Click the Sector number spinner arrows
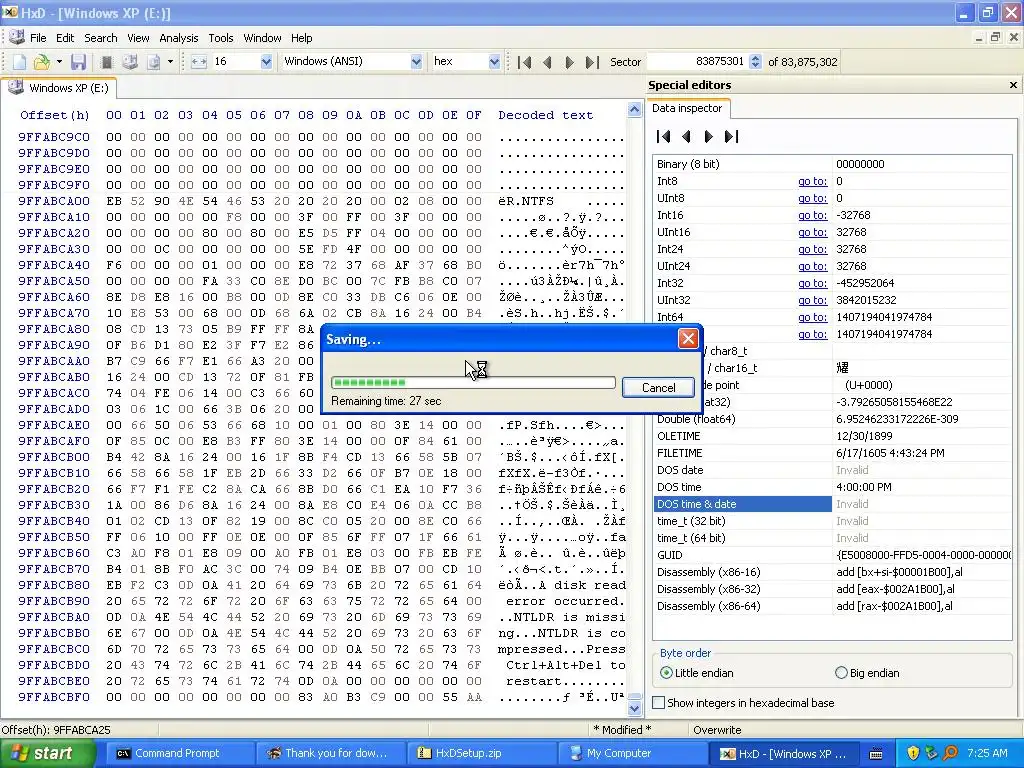 click(x=756, y=61)
